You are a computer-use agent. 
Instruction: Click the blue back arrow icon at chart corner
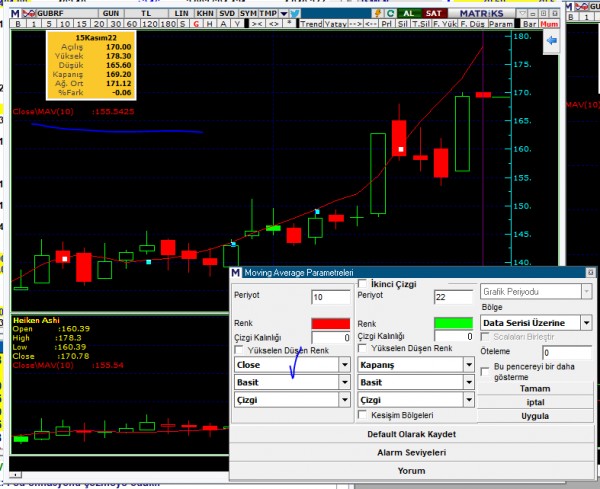(x=551, y=40)
